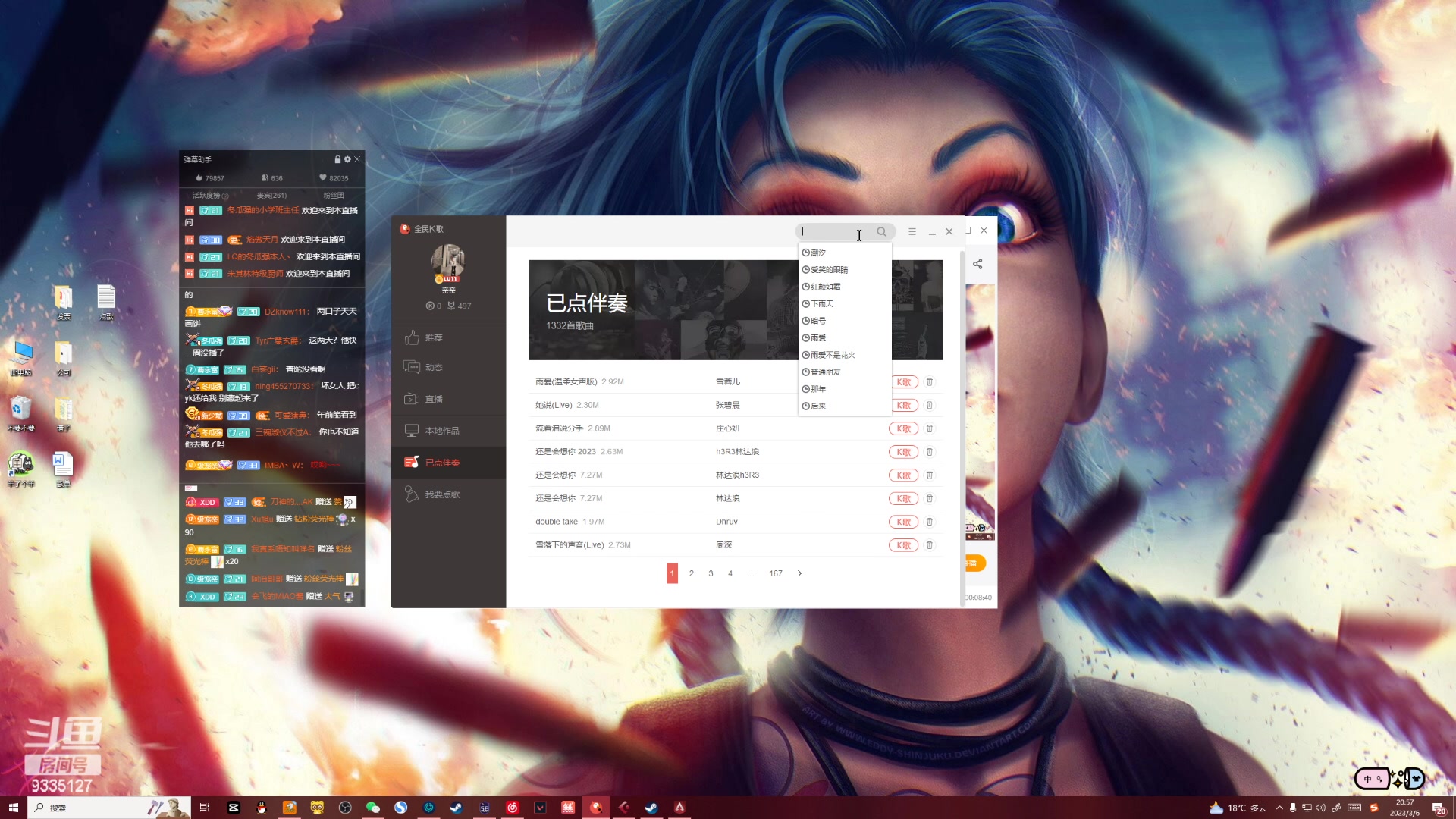Click artist name 周深
Screen dimensions: 1456x819
click(x=724, y=545)
